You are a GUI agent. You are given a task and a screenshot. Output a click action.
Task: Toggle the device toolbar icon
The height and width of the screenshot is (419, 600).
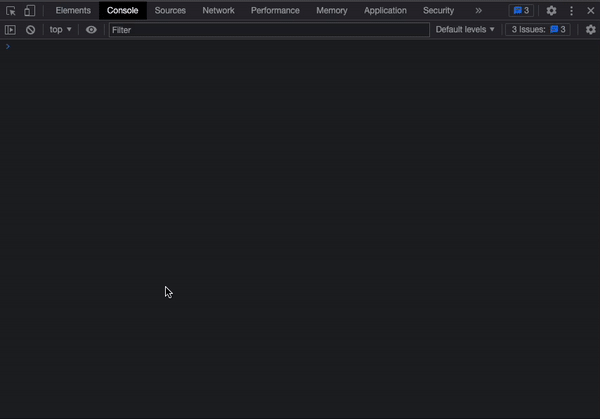click(29, 11)
